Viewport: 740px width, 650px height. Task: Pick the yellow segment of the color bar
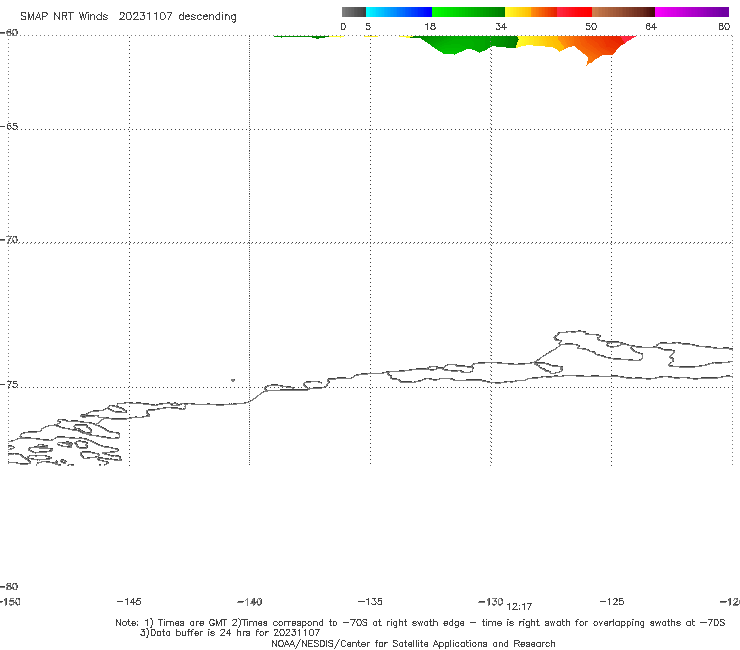pyautogui.click(x=518, y=12)
